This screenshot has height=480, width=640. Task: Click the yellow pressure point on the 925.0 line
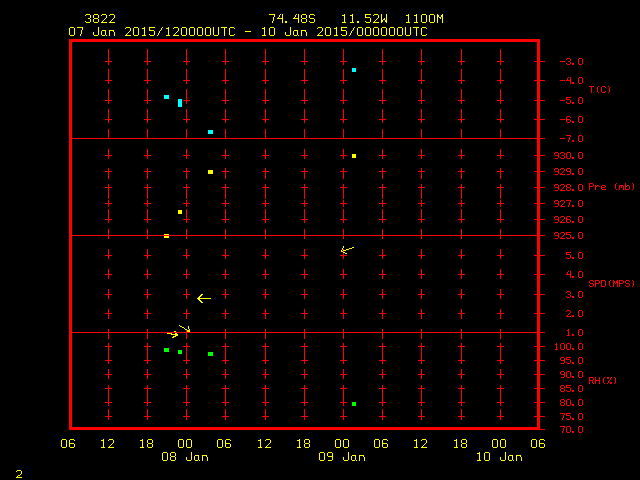tap(166, 236)
